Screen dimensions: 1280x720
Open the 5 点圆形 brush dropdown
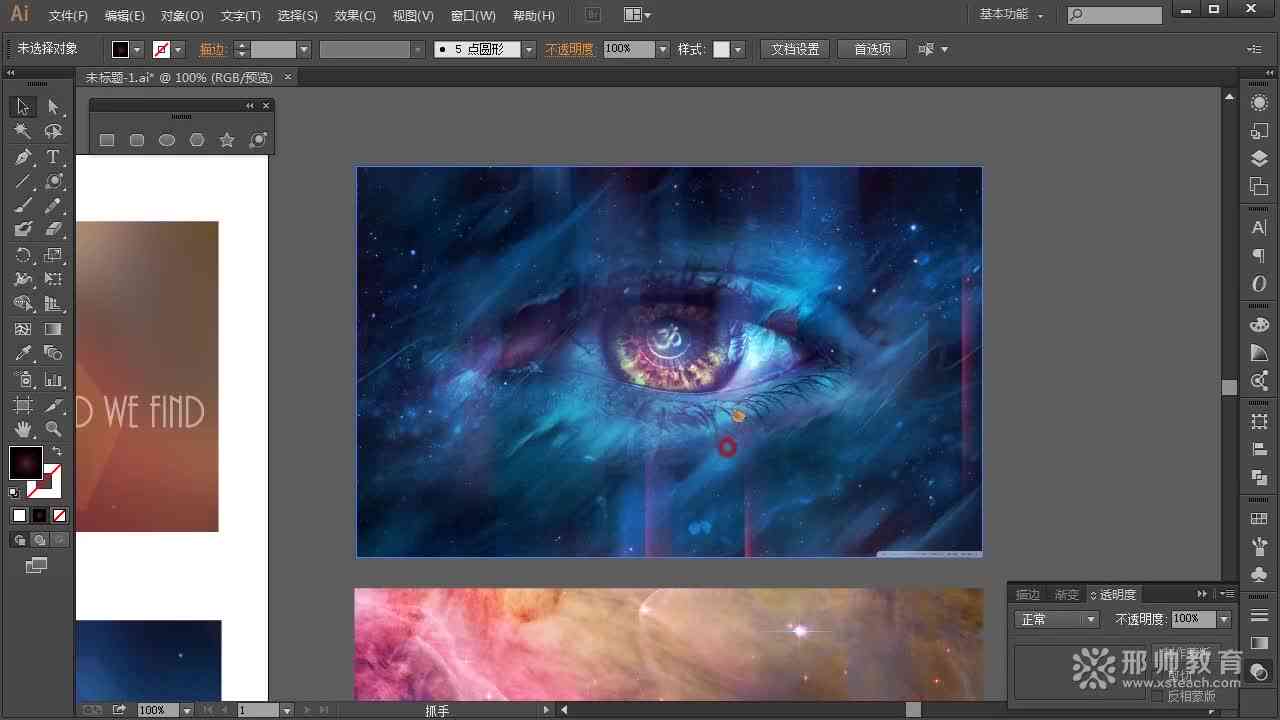point(529,49)
